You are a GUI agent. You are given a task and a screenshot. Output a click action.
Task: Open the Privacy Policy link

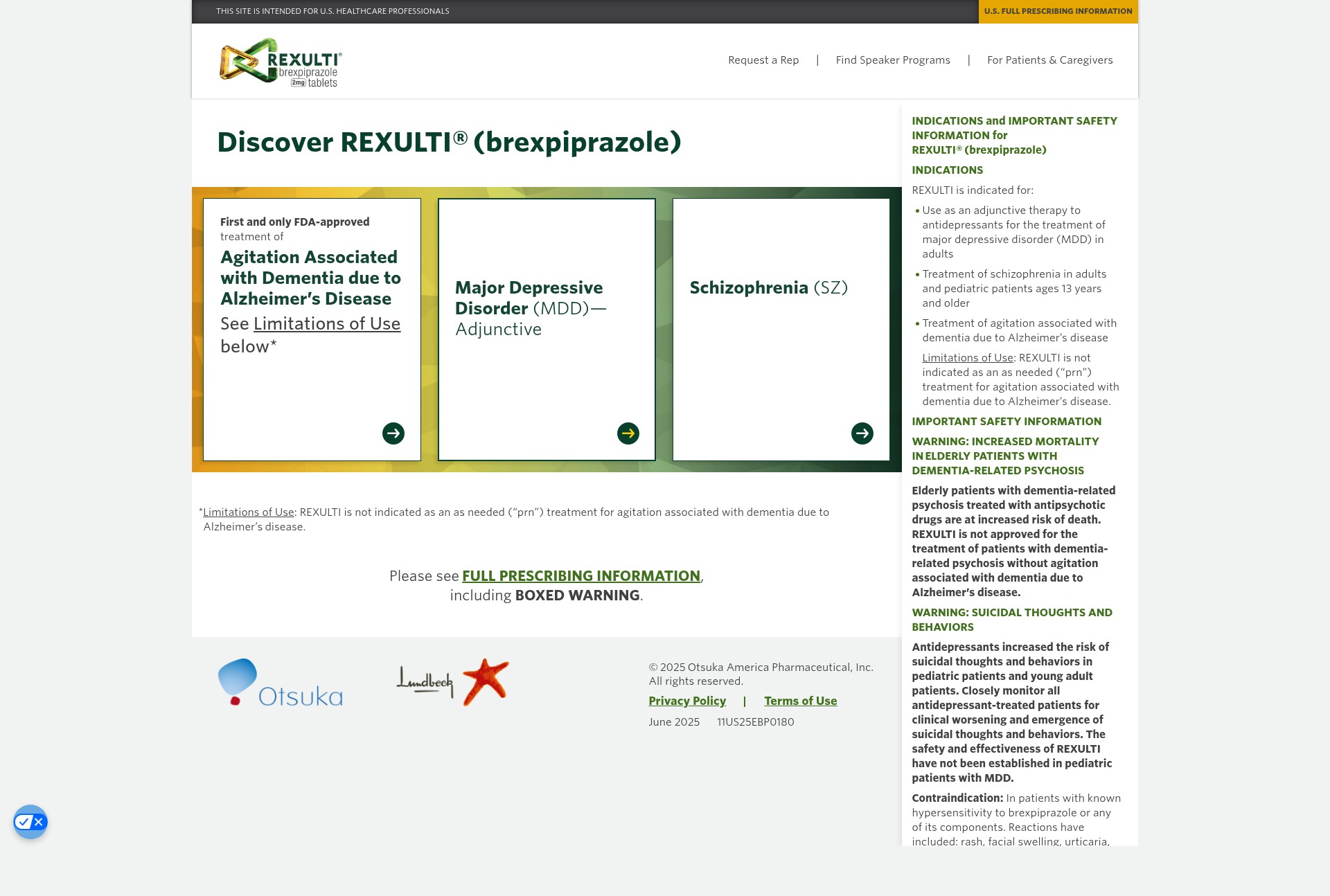[687, 701]
